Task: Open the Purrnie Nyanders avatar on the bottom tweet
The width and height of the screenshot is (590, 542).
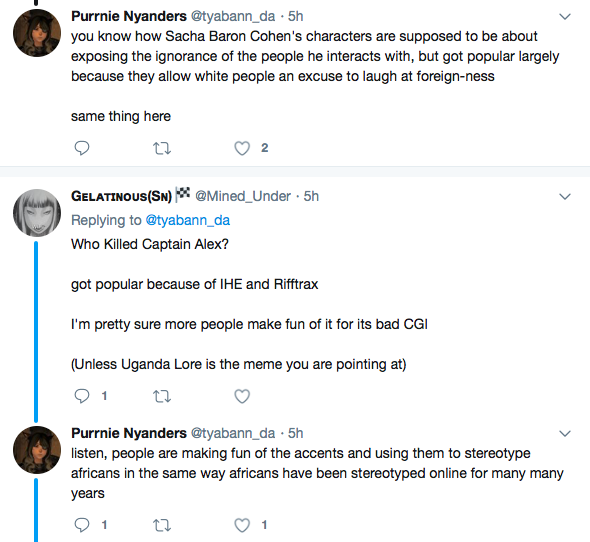Action: (x=37, y=450)
